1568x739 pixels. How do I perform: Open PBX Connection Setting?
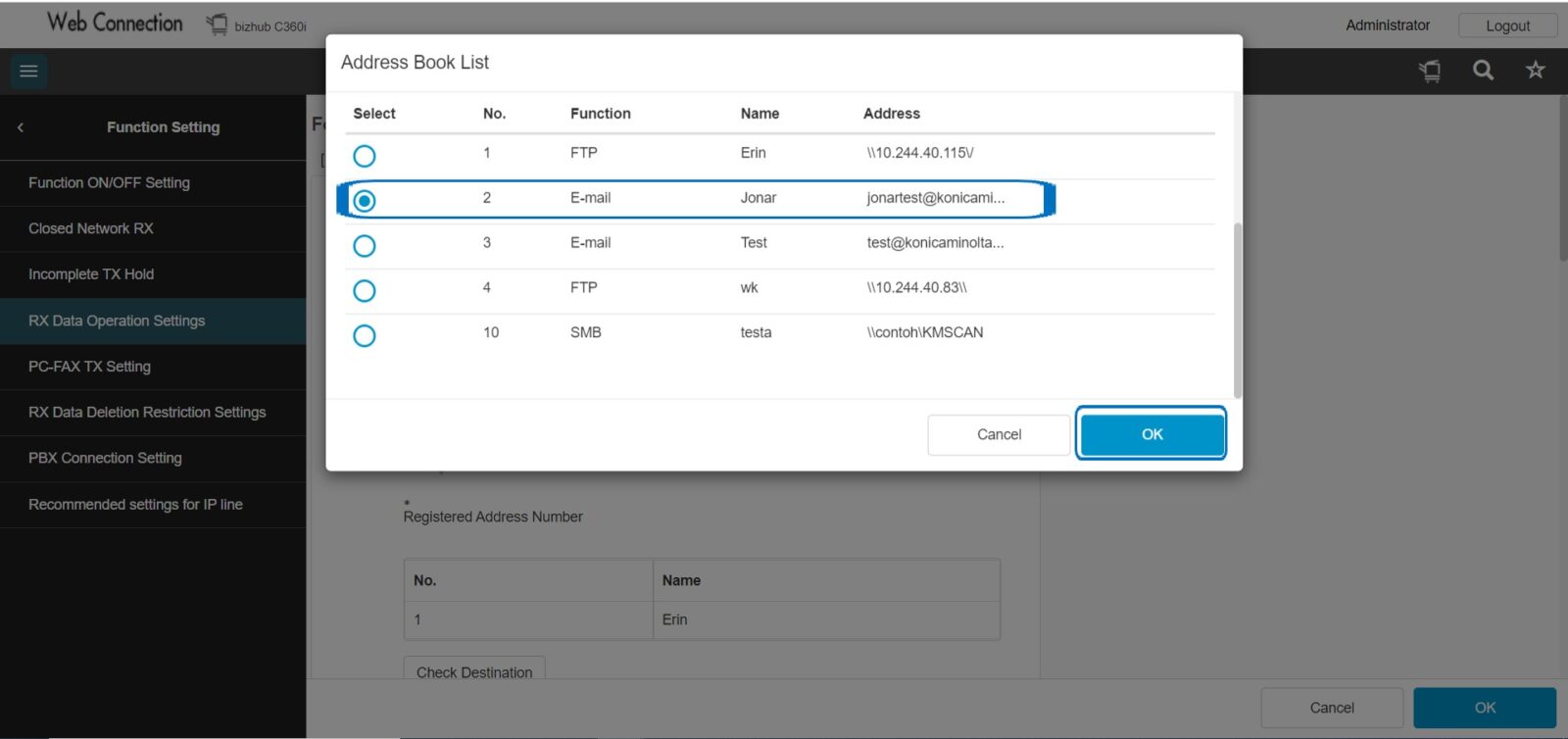click(105, 458)
